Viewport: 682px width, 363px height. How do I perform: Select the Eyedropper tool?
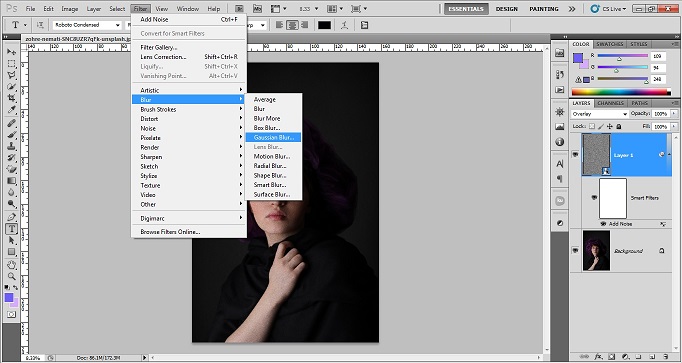point(11,110)
